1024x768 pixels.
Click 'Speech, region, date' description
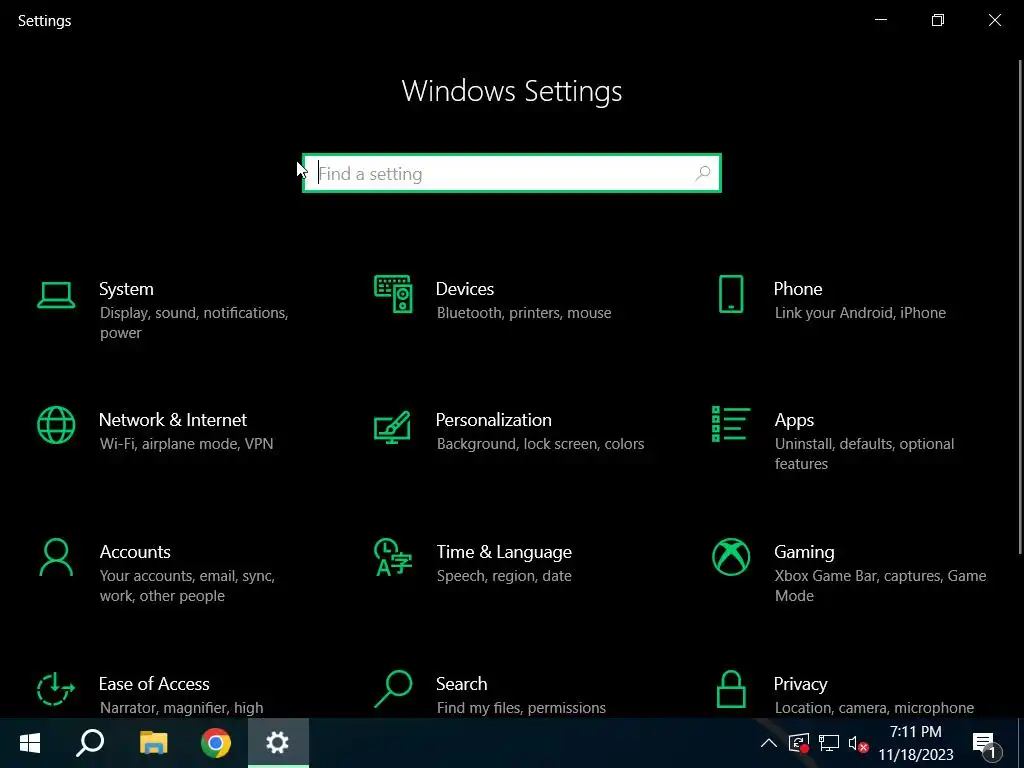pos(504,575)
